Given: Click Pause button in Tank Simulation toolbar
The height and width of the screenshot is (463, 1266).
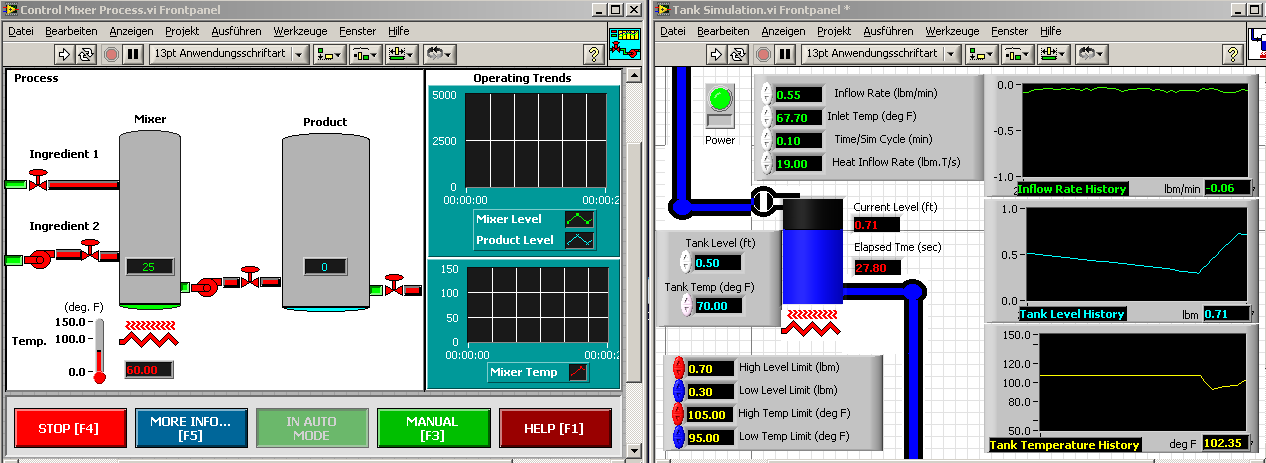Looking at the screenshot, I should 785,54.
